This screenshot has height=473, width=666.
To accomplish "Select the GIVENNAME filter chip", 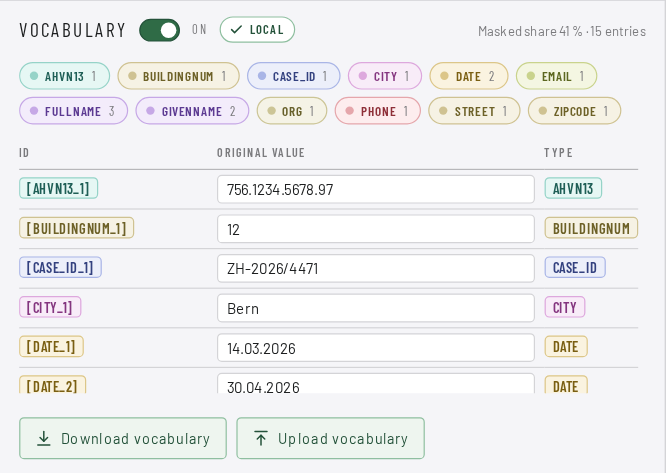I will (192, 111).
